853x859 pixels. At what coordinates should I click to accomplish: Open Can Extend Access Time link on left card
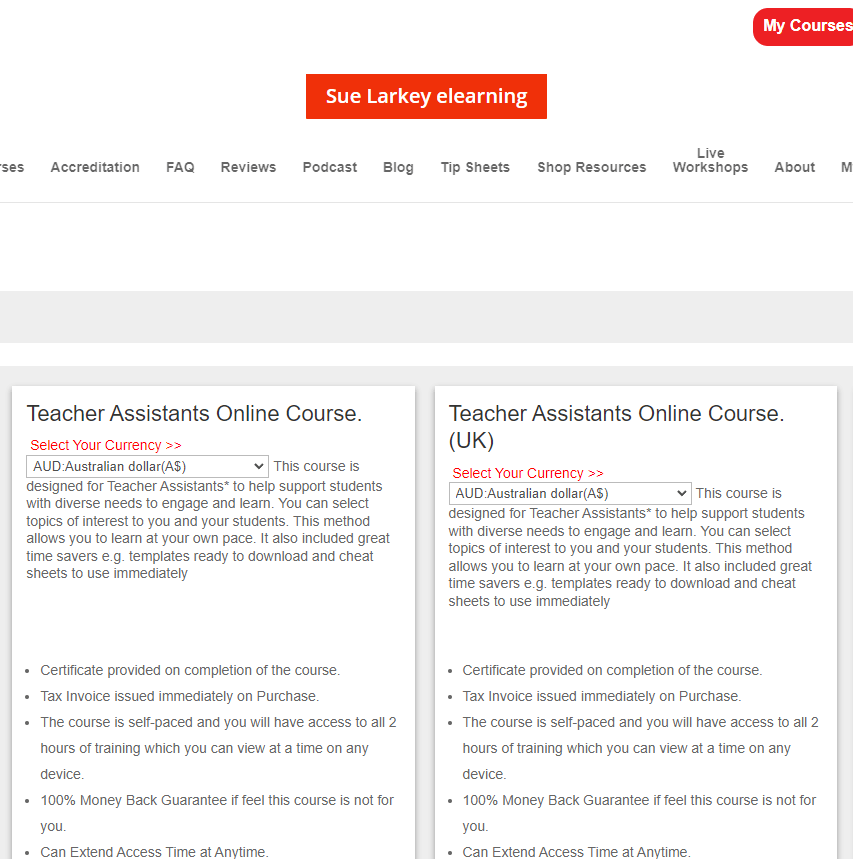point(152,852)
